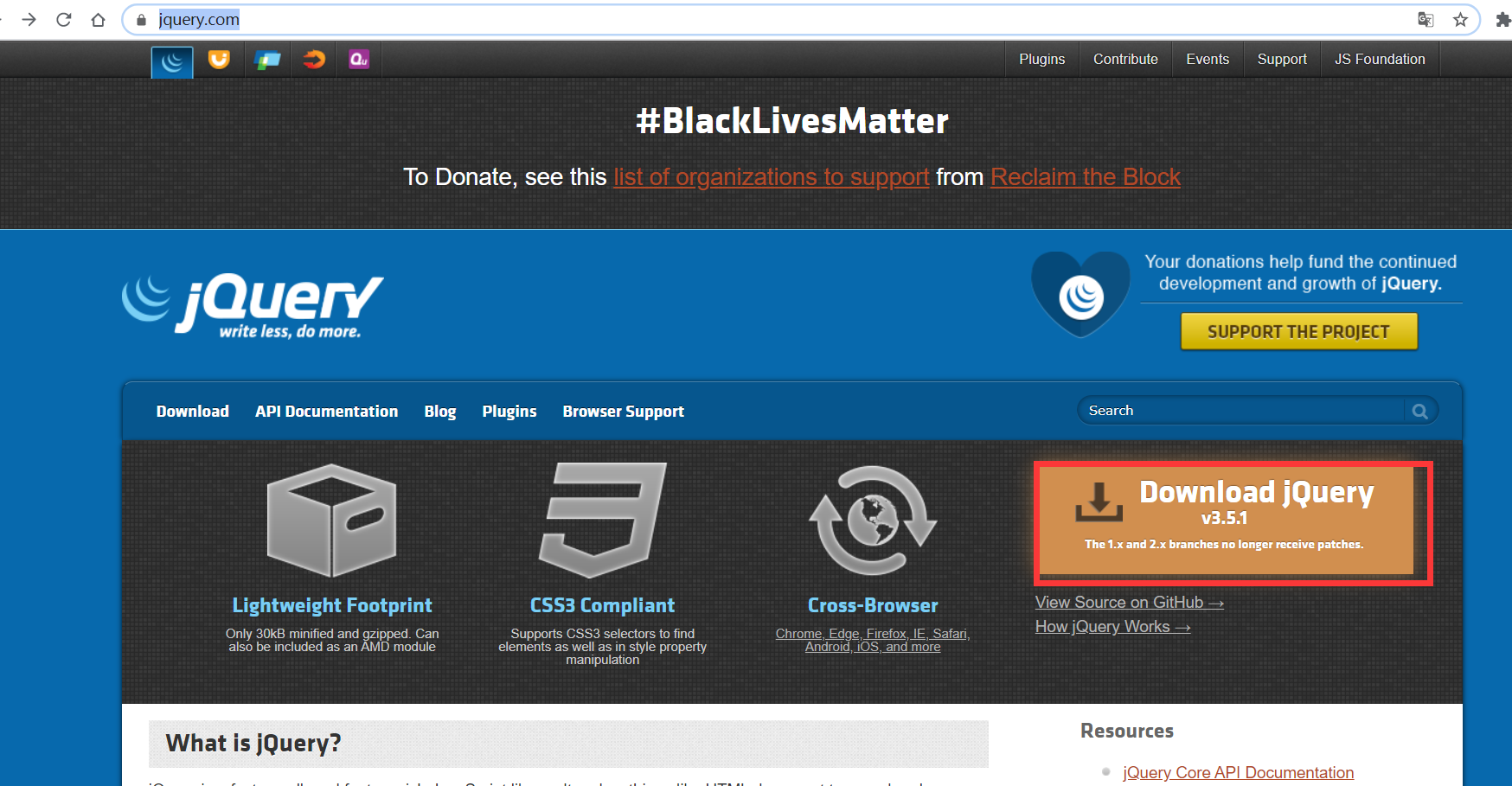The width and height of the screenshot is (1512, 786).
Task: Click the Download jQuery v3.5.1 button
Action: (1227, 521)
